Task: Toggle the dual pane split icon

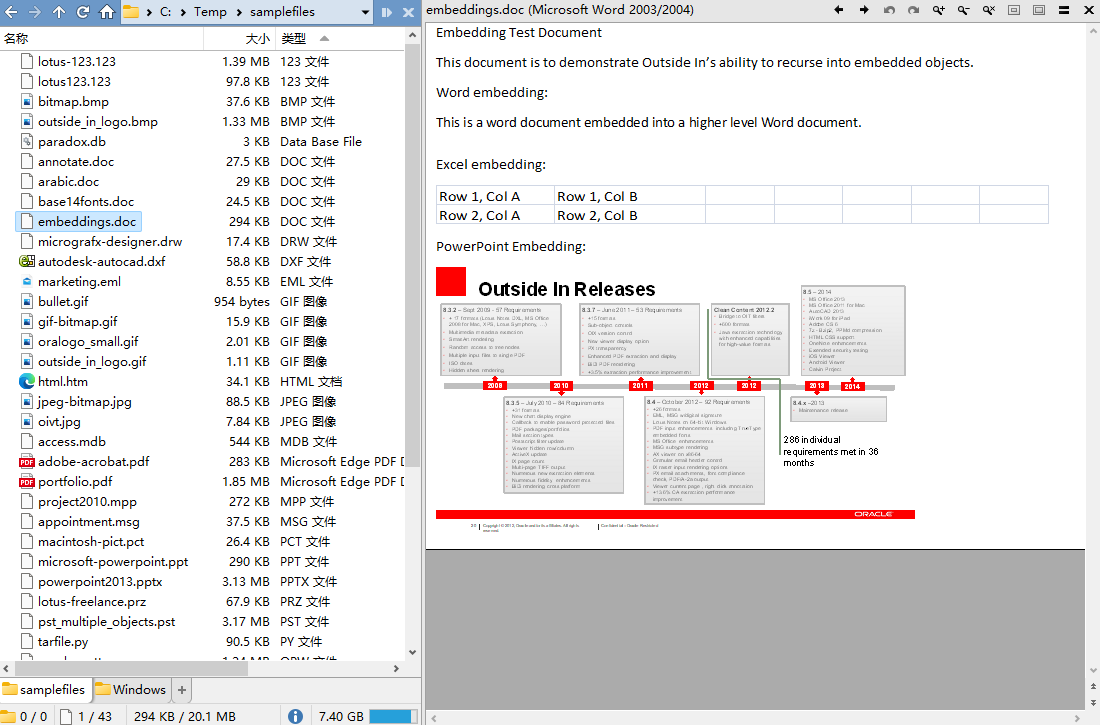Action: [387, 12]
